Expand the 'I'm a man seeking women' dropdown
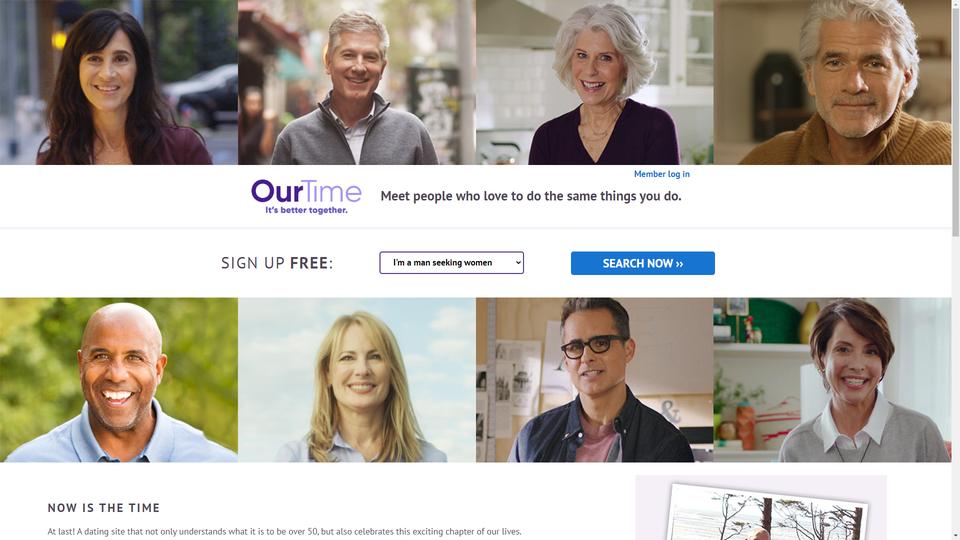Viewport: 960px width, 540px height. [x=451, y=263]
